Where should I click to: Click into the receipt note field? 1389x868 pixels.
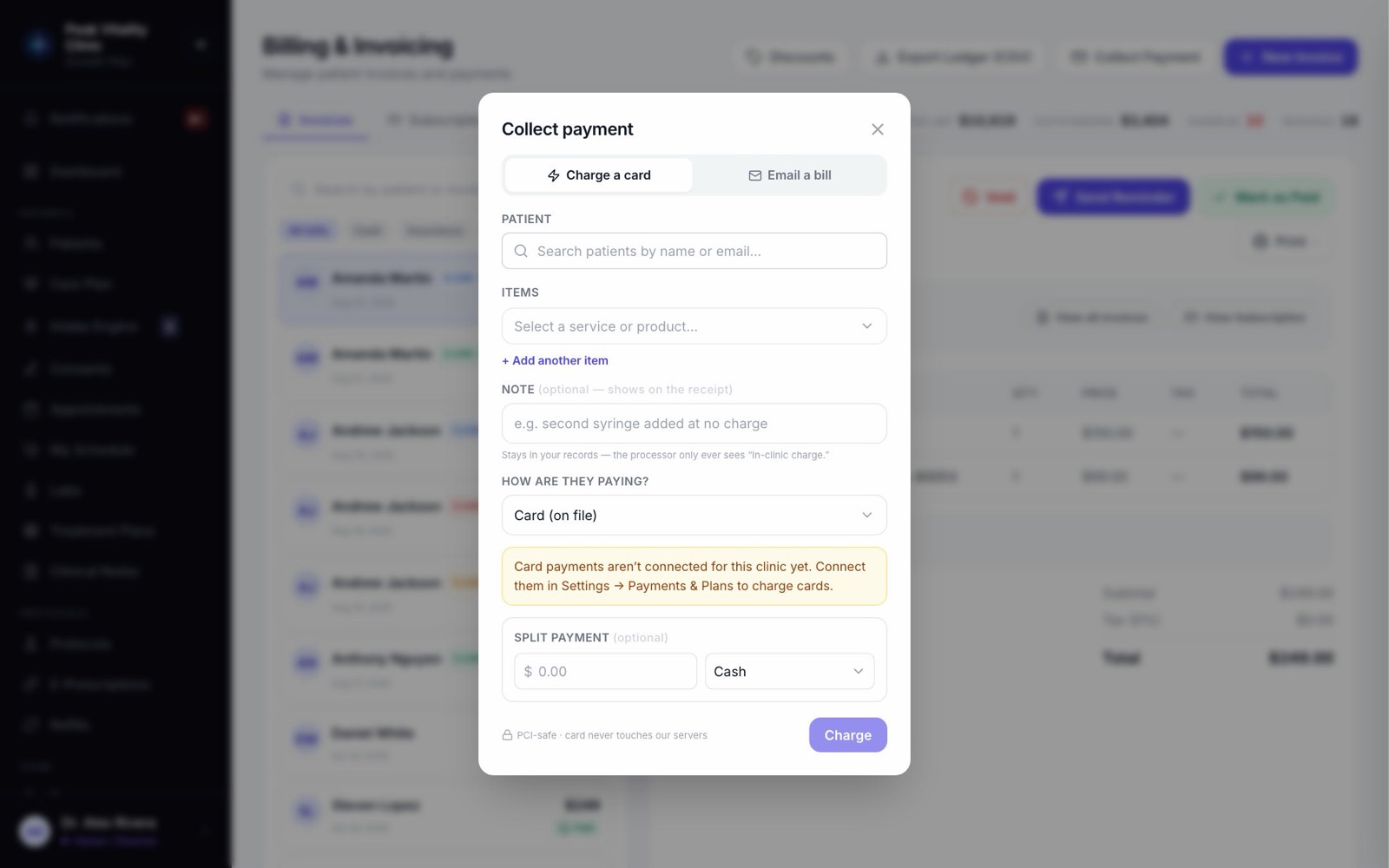(694, 424)
